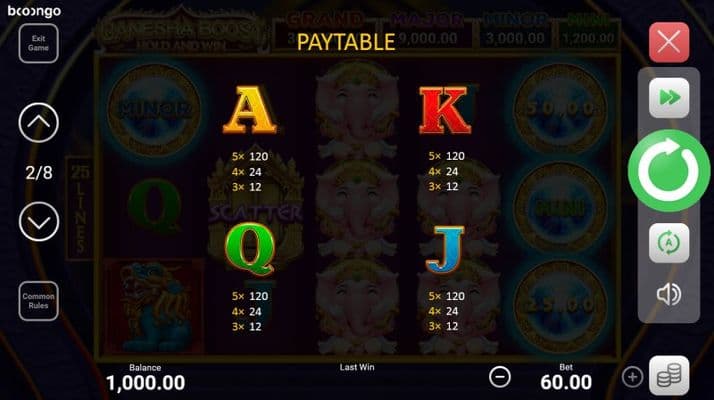The height and width of the screenshot is (400, 714).
Task: Go to the next paytable page
Action: (x=39, y=222)
